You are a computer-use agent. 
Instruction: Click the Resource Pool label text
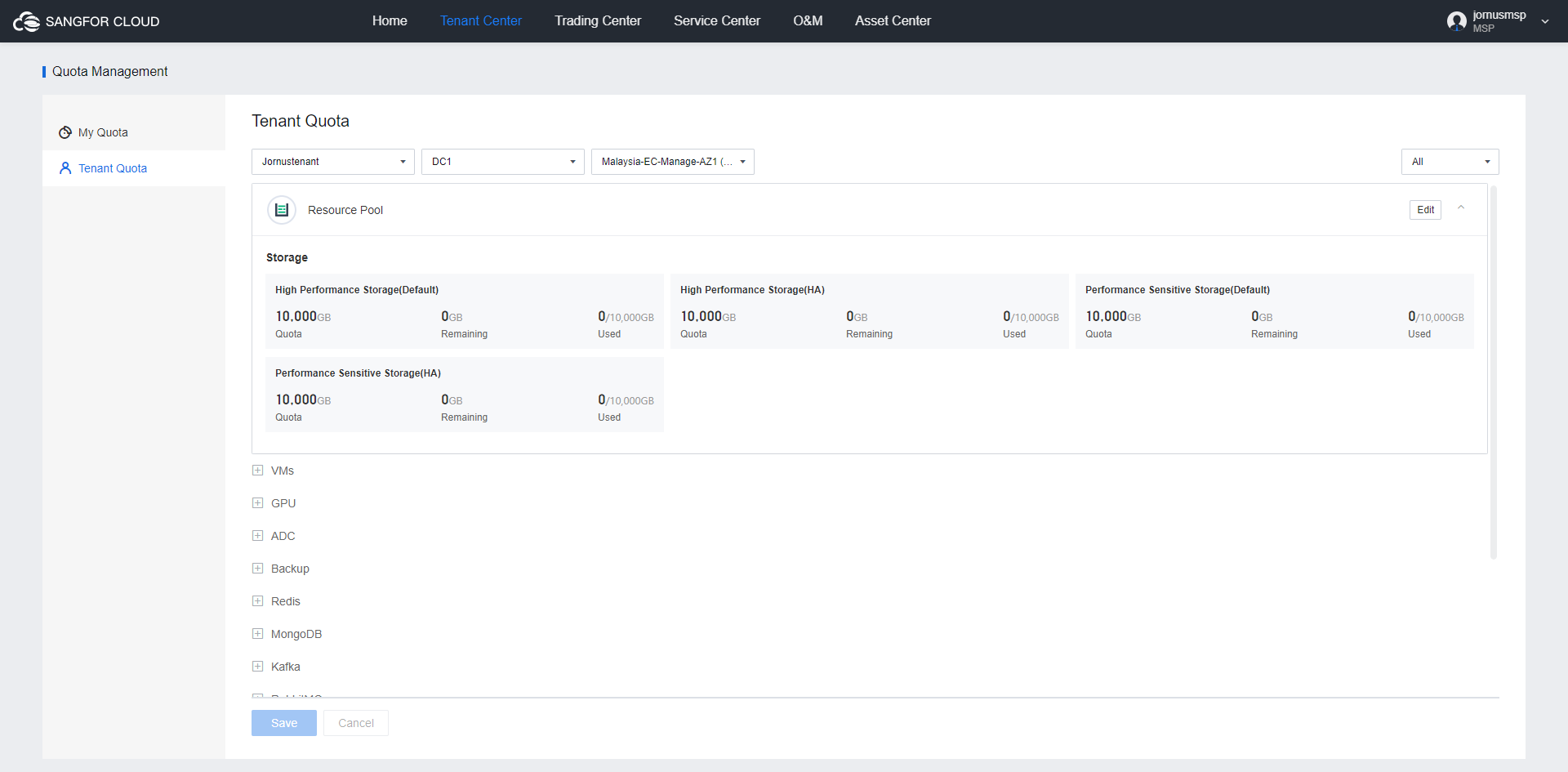pos(345,210)
